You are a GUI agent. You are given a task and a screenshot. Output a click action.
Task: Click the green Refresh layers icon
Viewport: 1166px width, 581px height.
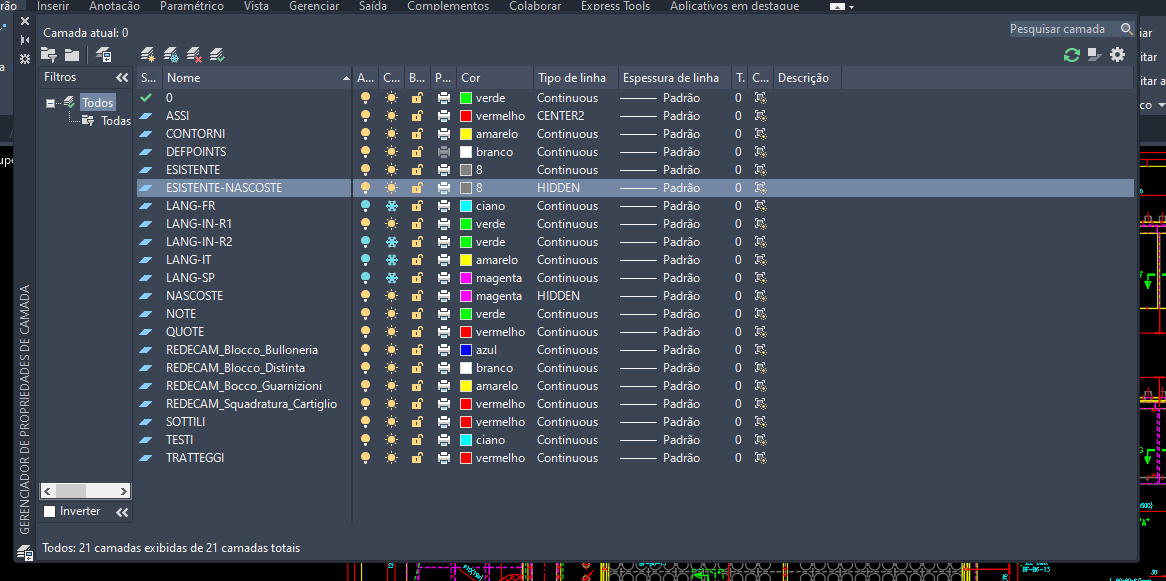tap(1071, 55)
